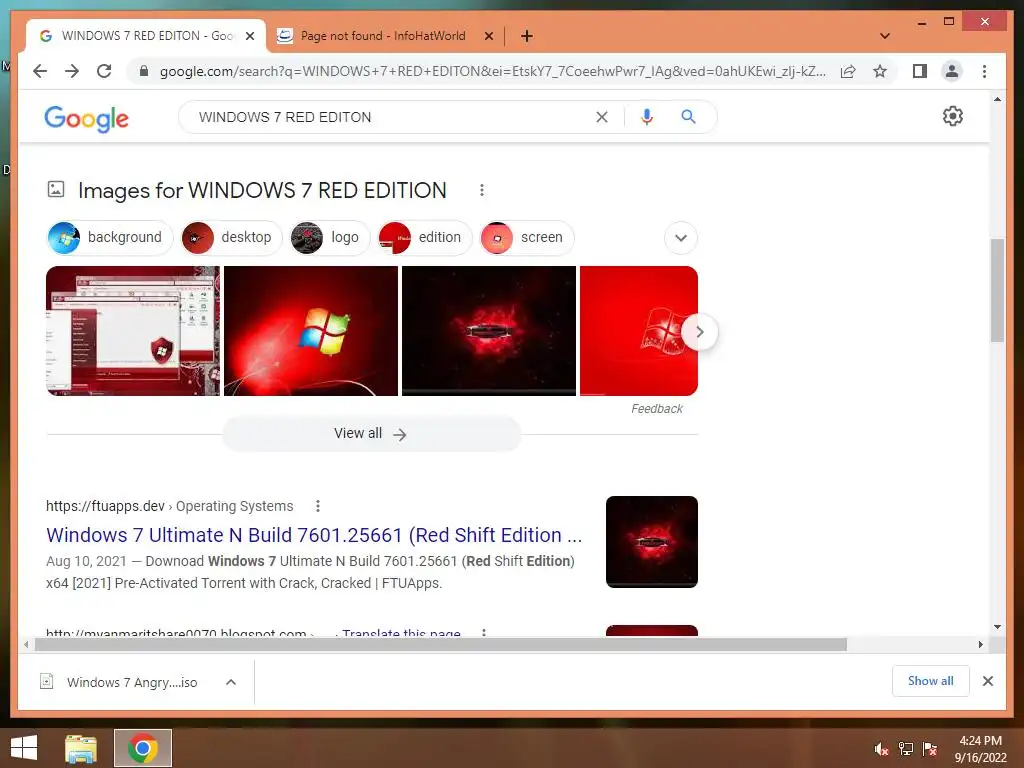Open Windows 7 Ultimate N Build result
Screen dimensions: 1024x768
[314, 535]
